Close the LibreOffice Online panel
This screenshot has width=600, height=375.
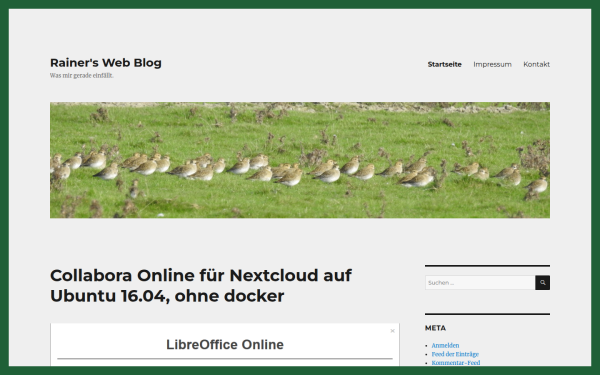[392, 331]
